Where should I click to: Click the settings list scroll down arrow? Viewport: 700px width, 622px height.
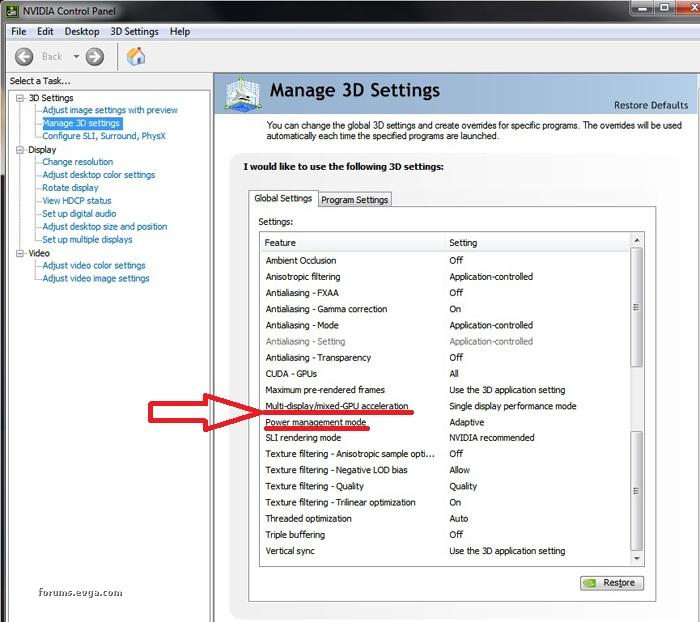click(x=637, y=558)
